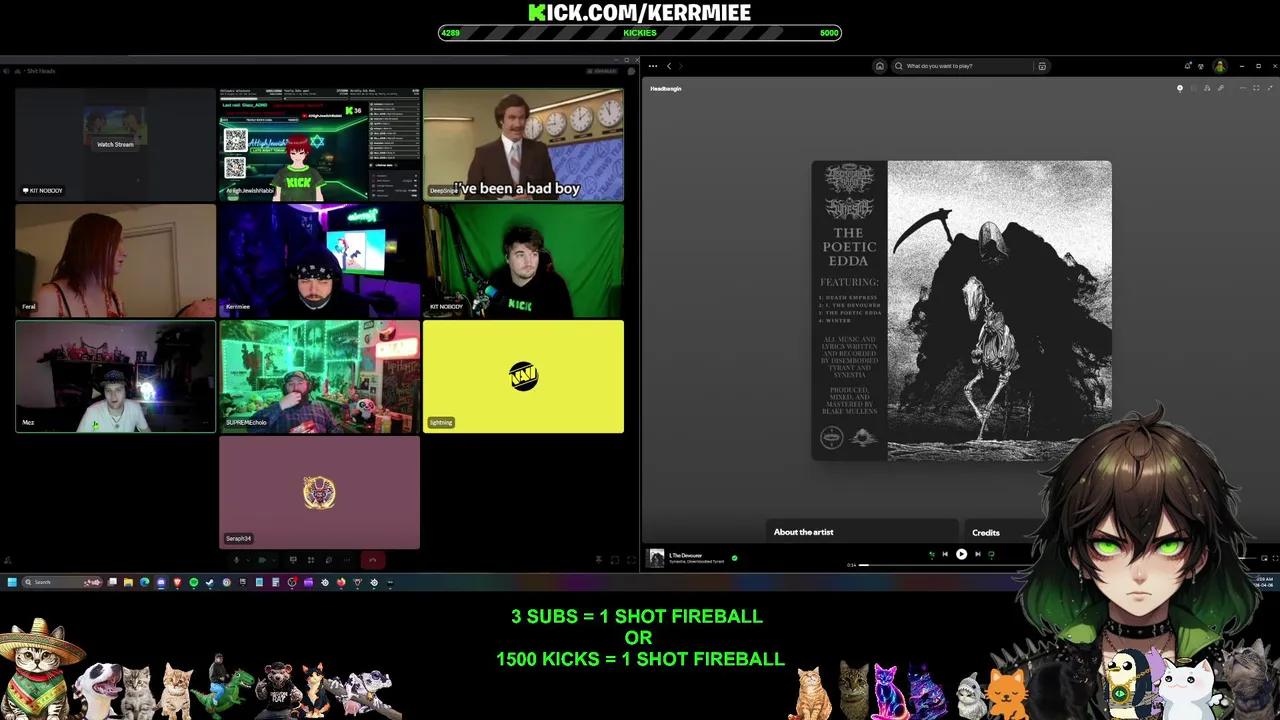The image size is (1280, 720).
Task: Open OBS Studio from taskbar
Action: point(292,582)
